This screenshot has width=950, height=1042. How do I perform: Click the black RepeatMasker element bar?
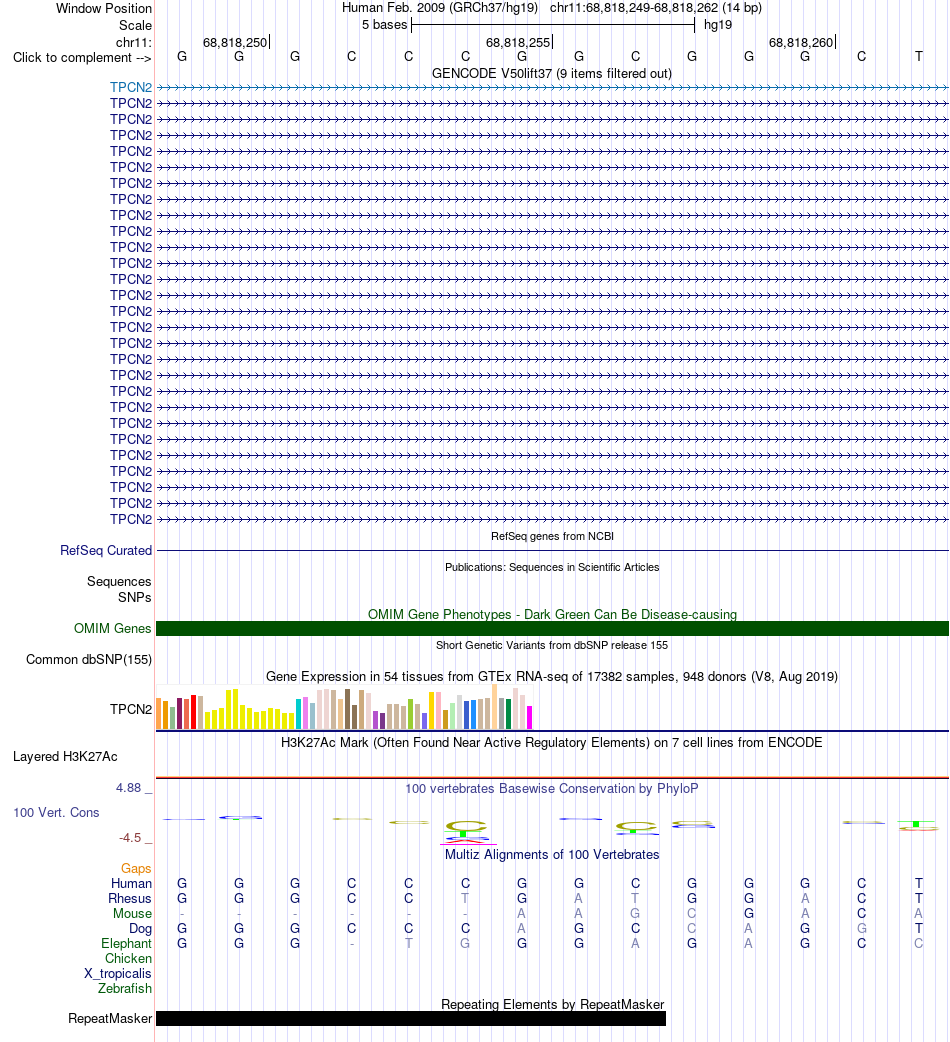[411, 1018]
